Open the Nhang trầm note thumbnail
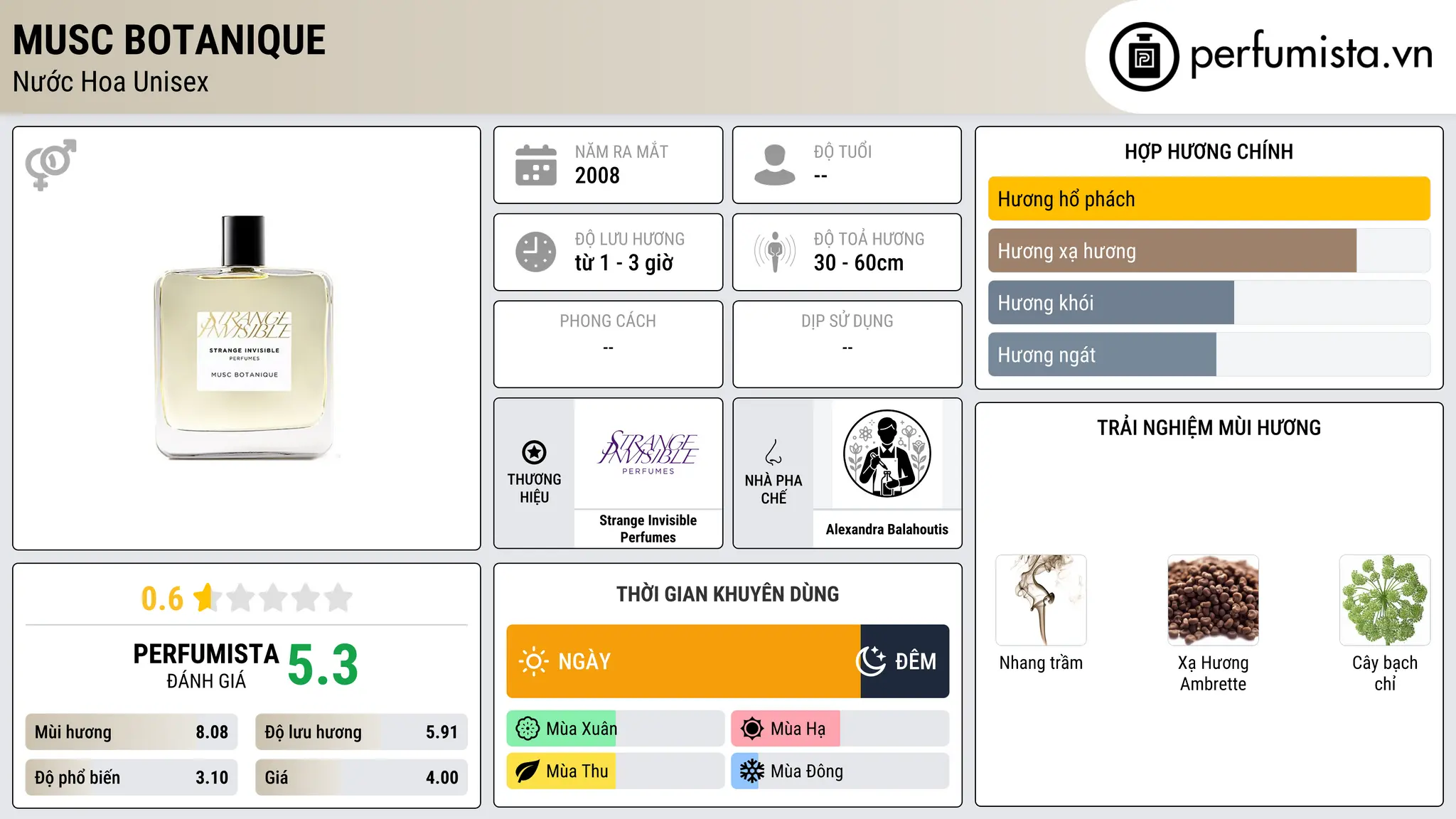1456x819 pixels. pos(1041,600)
